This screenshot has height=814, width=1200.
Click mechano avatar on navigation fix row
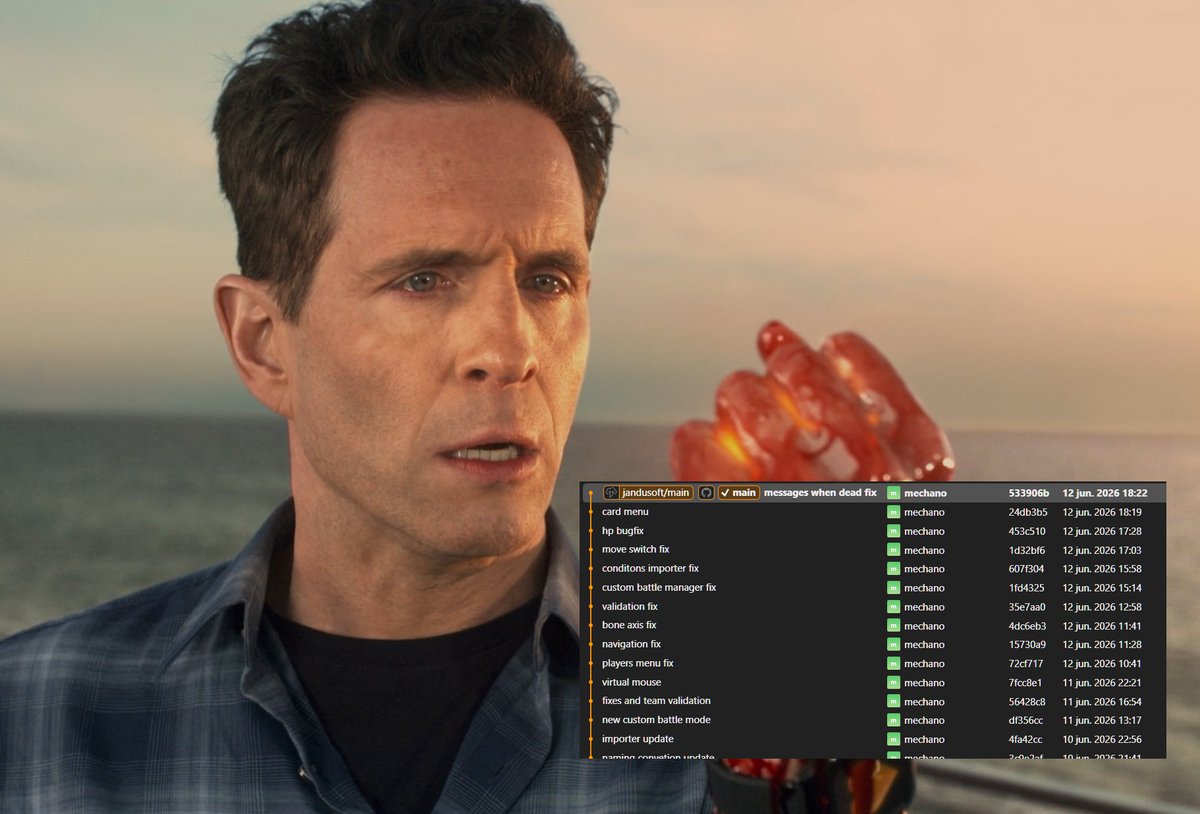pyautogui.click(x=893, y=645)
